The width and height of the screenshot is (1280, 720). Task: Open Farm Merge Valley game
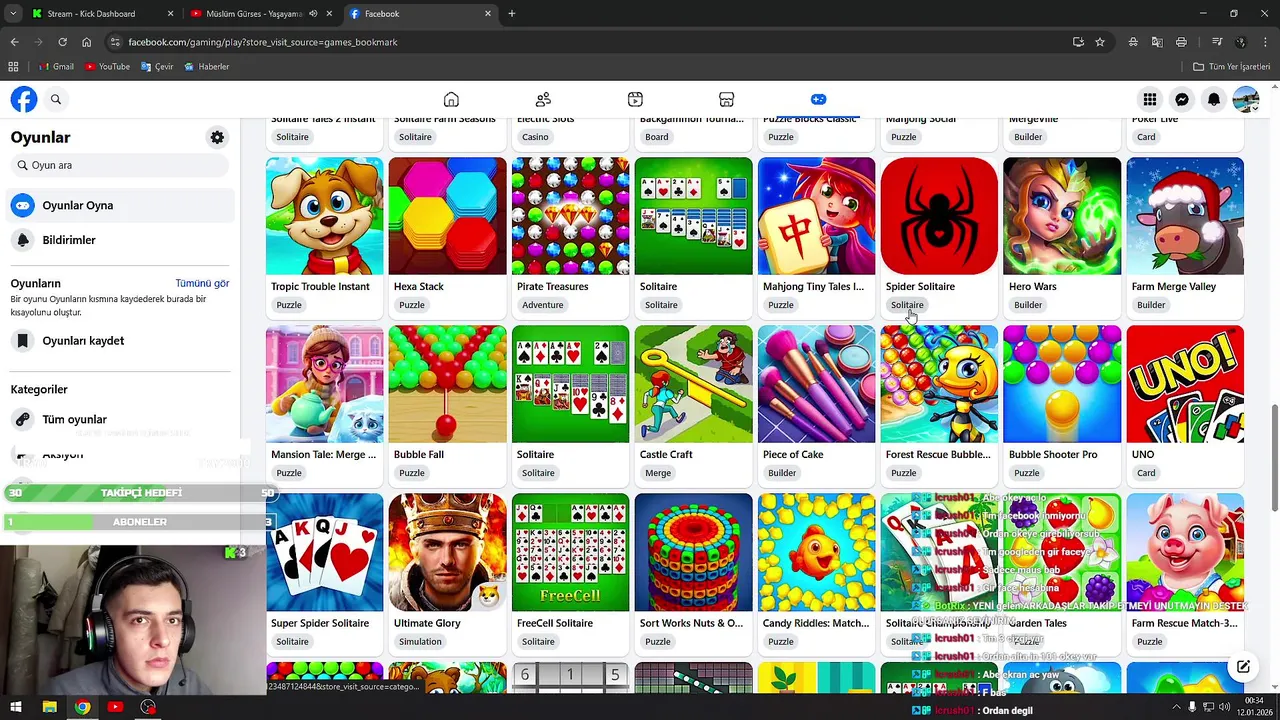1185,216
